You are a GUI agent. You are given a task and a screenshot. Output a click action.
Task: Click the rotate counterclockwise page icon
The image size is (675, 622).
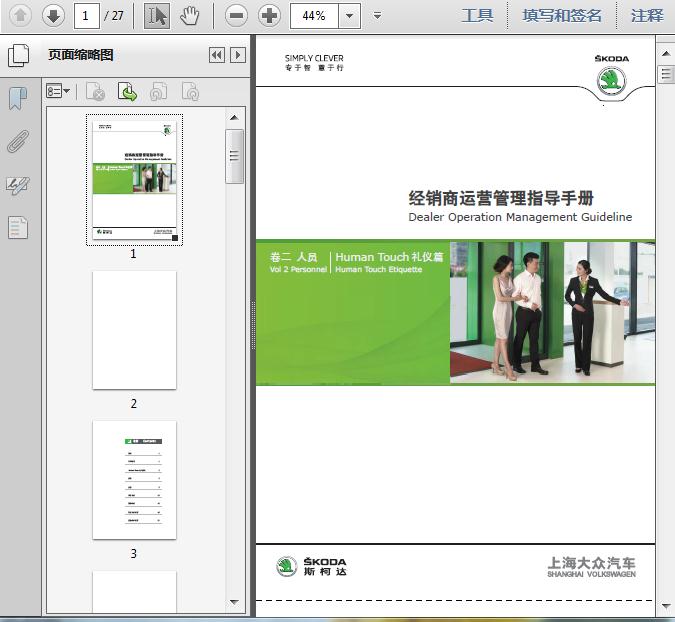click(x=158, y=91)
